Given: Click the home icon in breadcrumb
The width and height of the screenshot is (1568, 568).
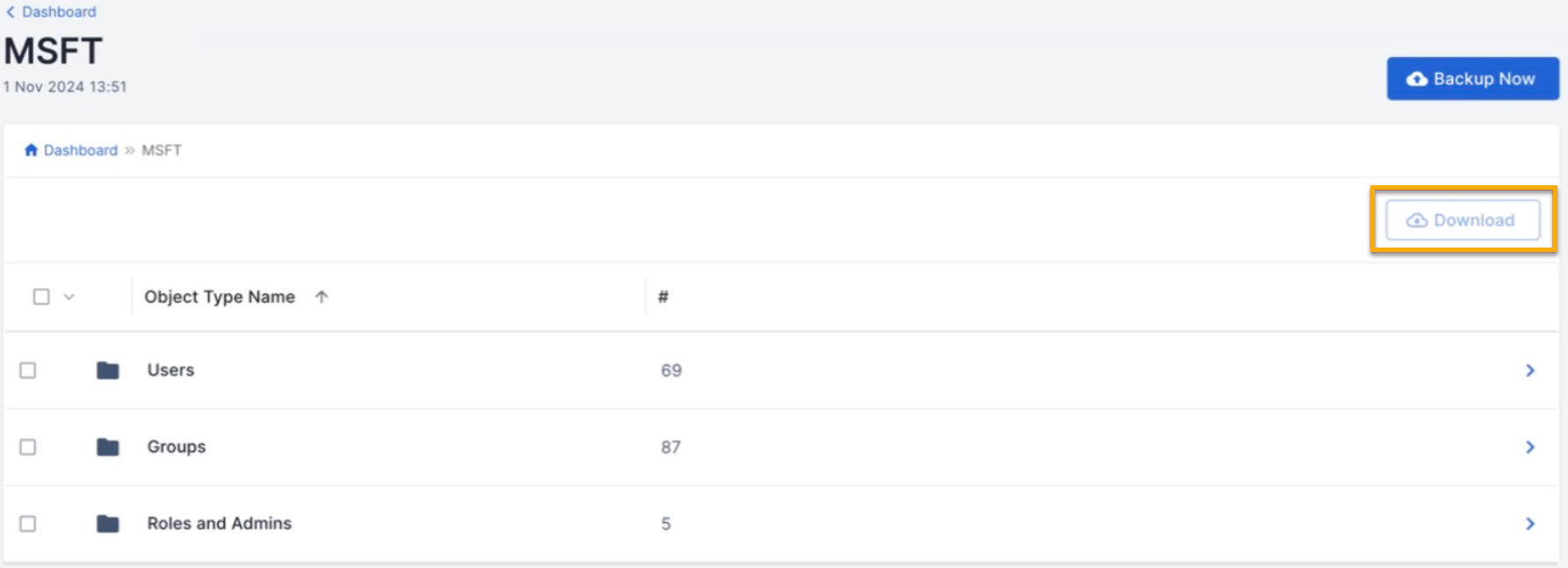Looking at the screenshot, I should click(x=31, y=150).
